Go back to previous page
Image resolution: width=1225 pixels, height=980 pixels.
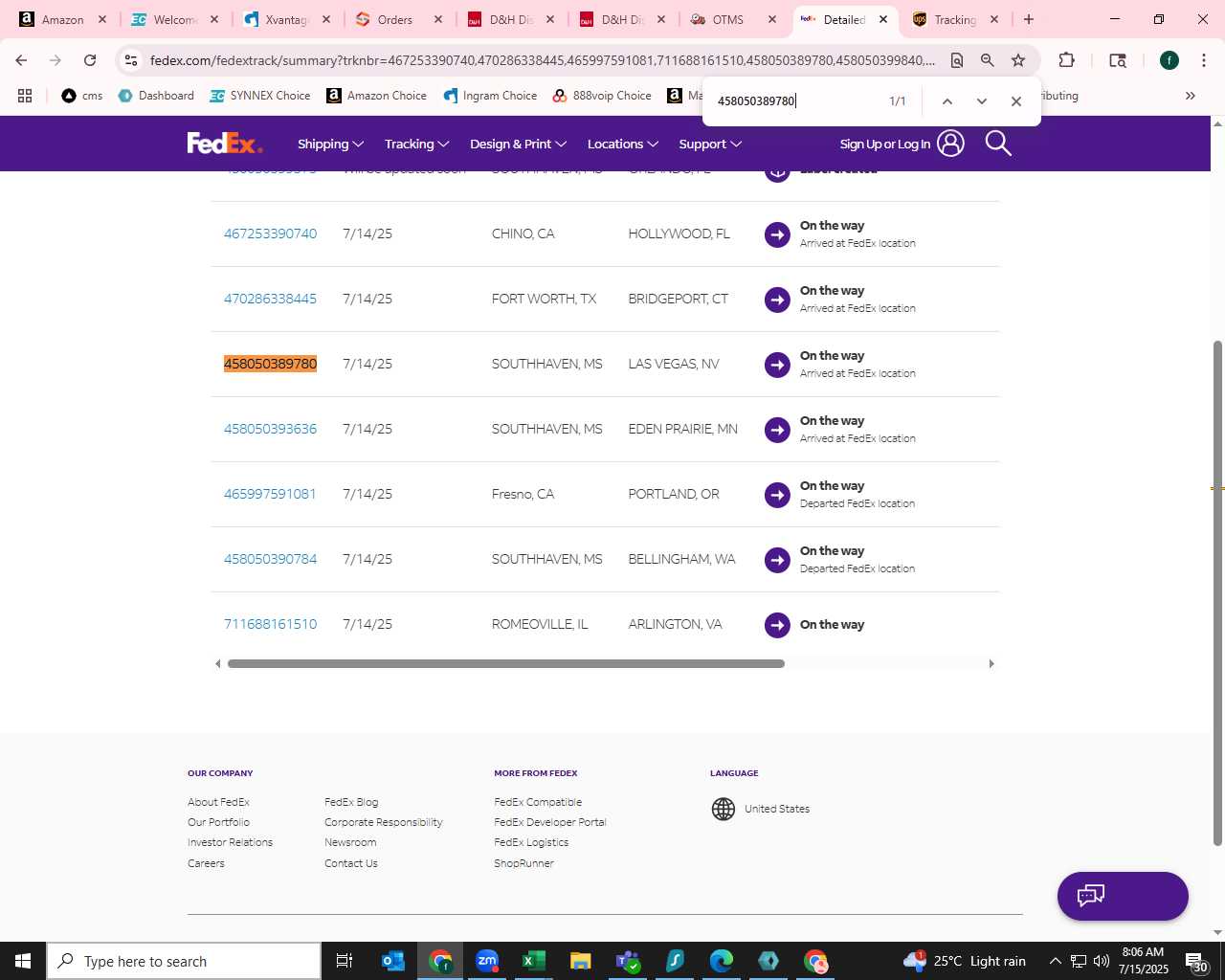pos(21,60)
